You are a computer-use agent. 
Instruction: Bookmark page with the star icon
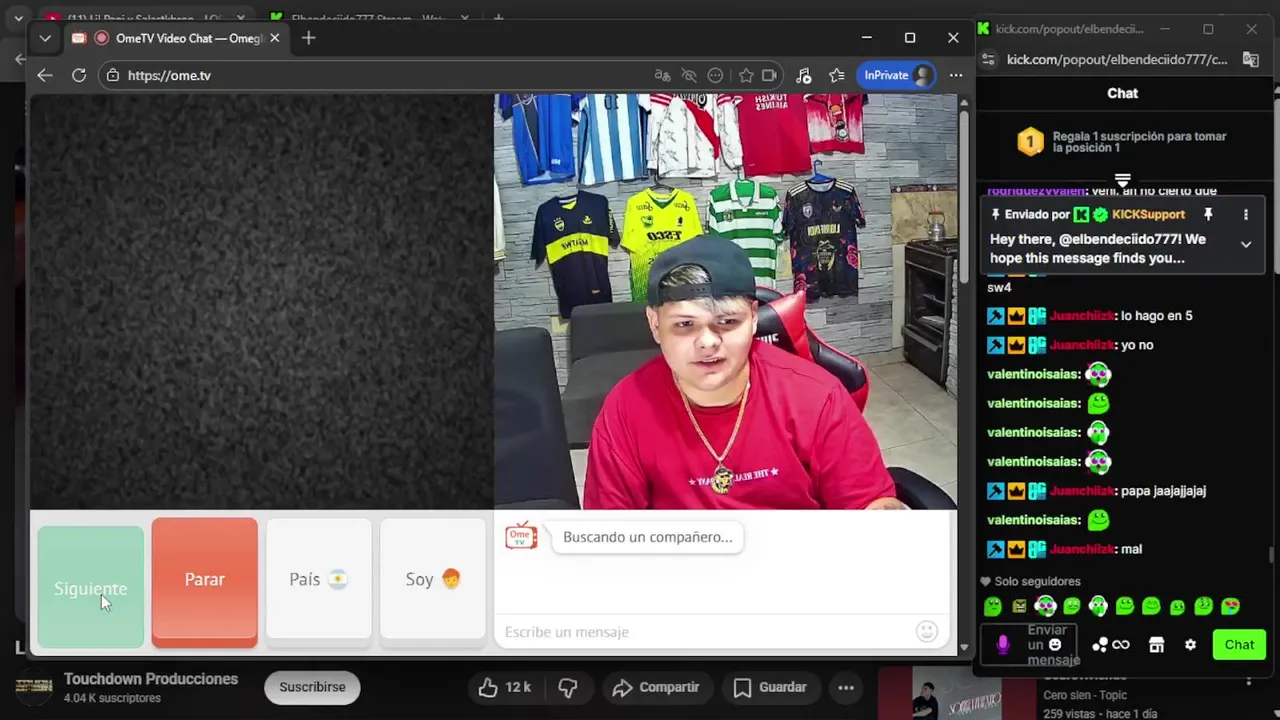[x=746, y=75]
